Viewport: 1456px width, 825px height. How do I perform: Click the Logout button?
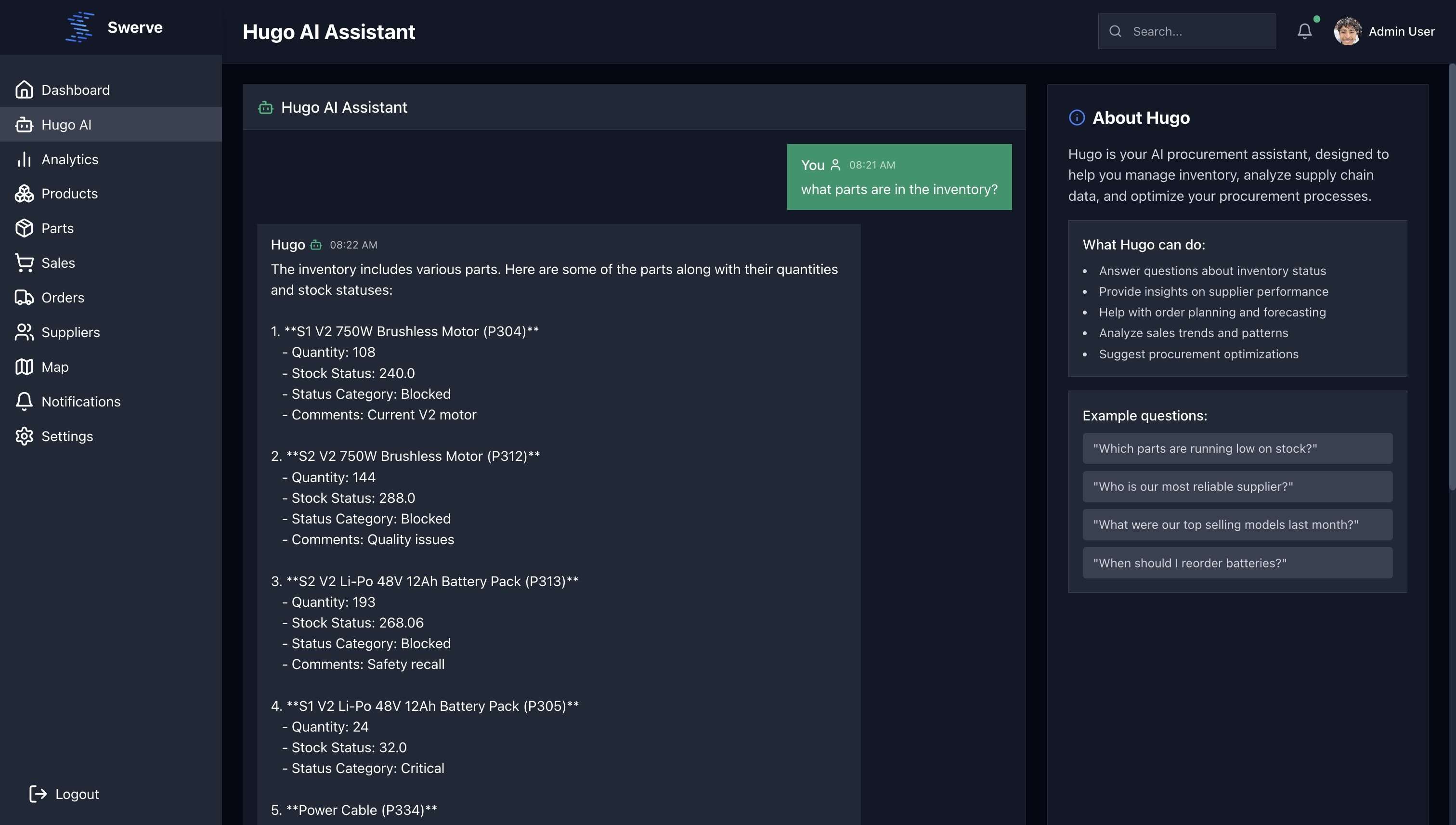tap(64, 794)
